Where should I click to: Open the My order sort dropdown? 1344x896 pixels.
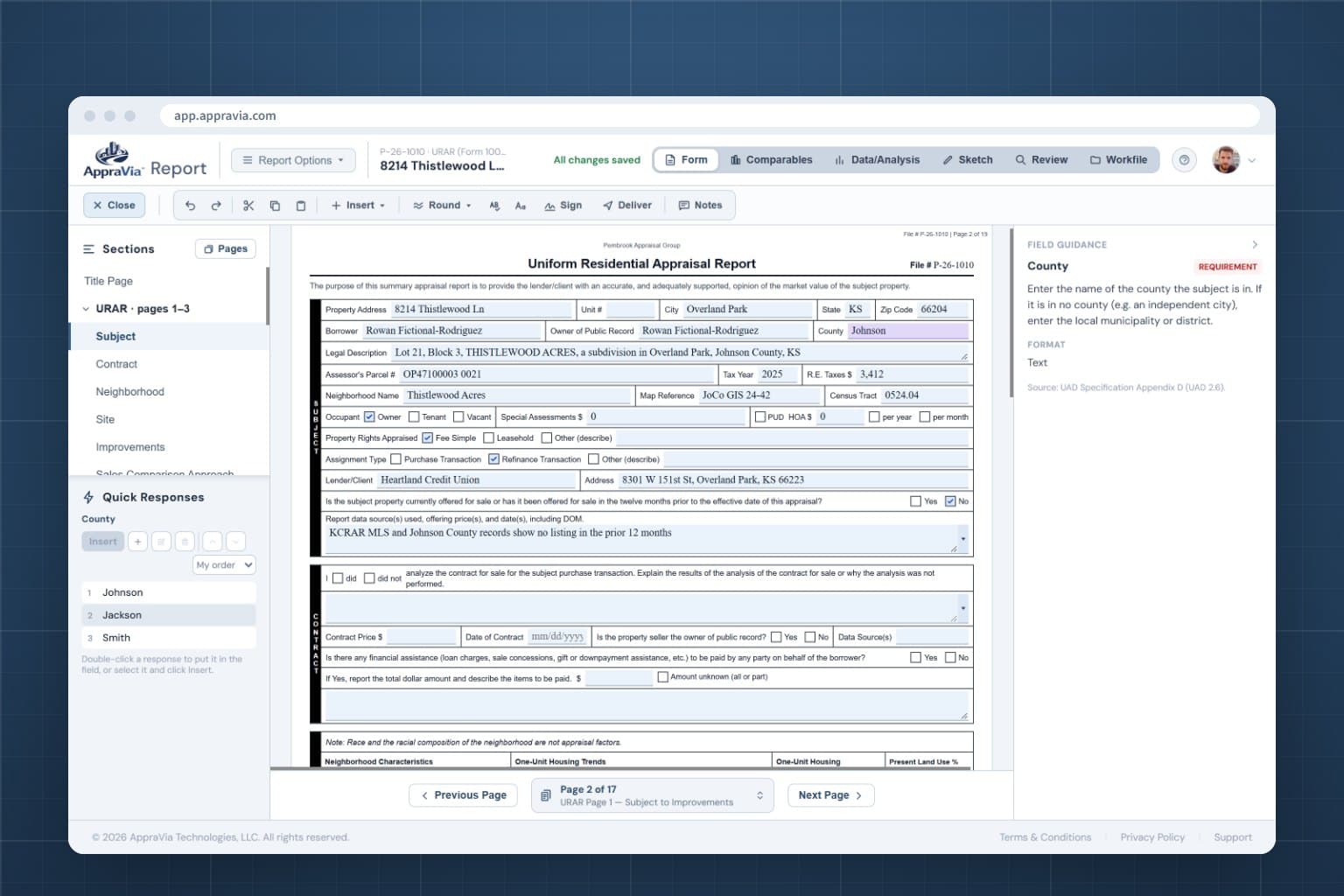point(224,565)
